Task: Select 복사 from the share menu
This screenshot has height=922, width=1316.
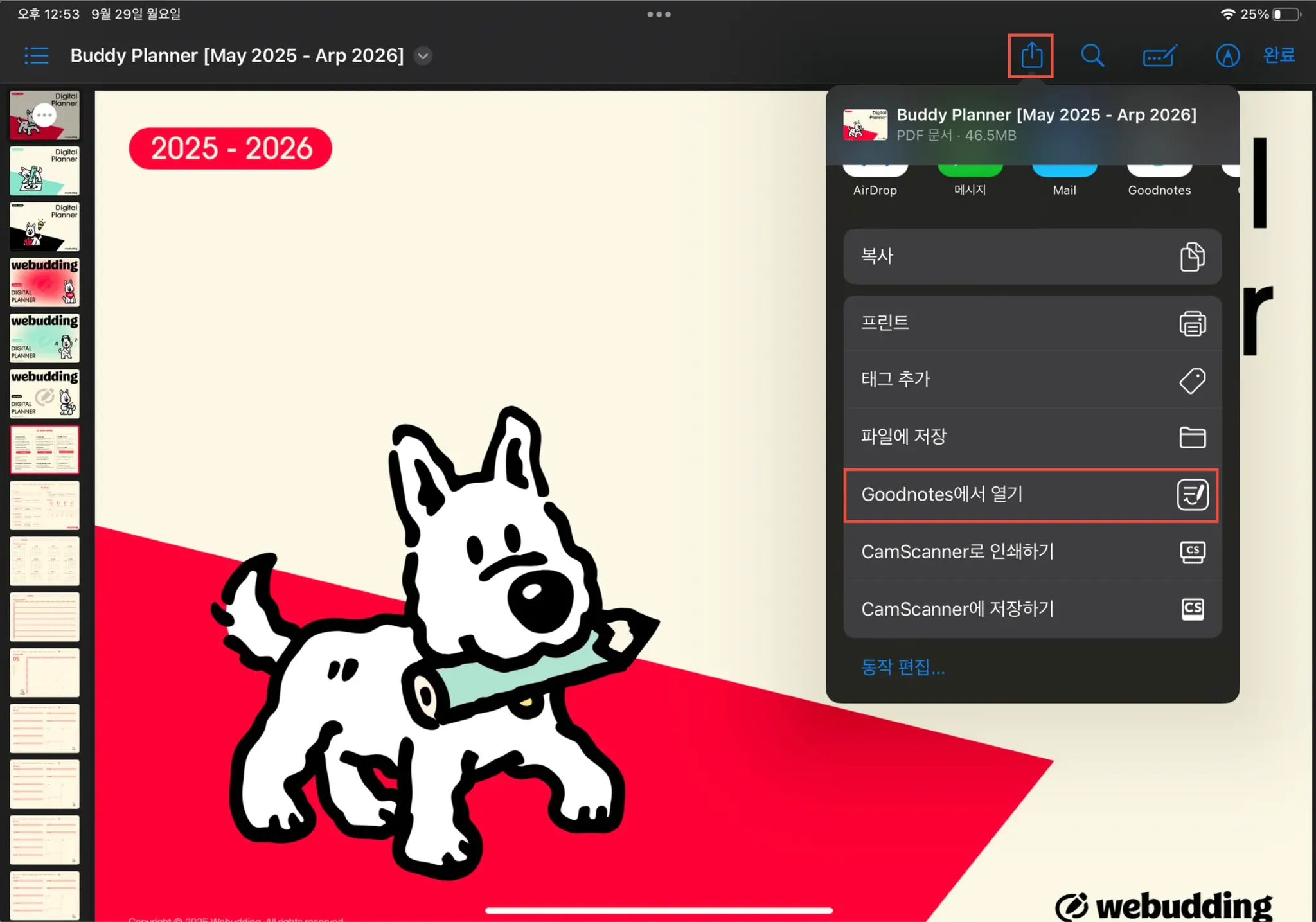Action: point(1032,256)
